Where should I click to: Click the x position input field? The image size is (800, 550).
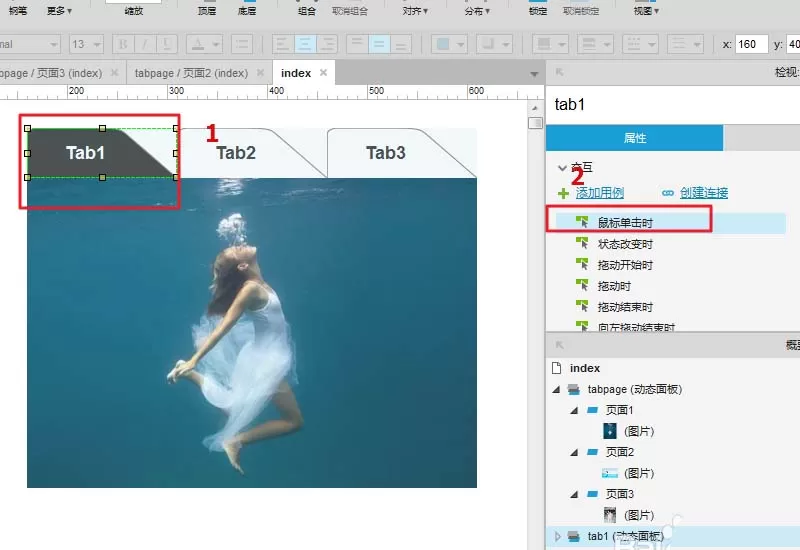752,44
